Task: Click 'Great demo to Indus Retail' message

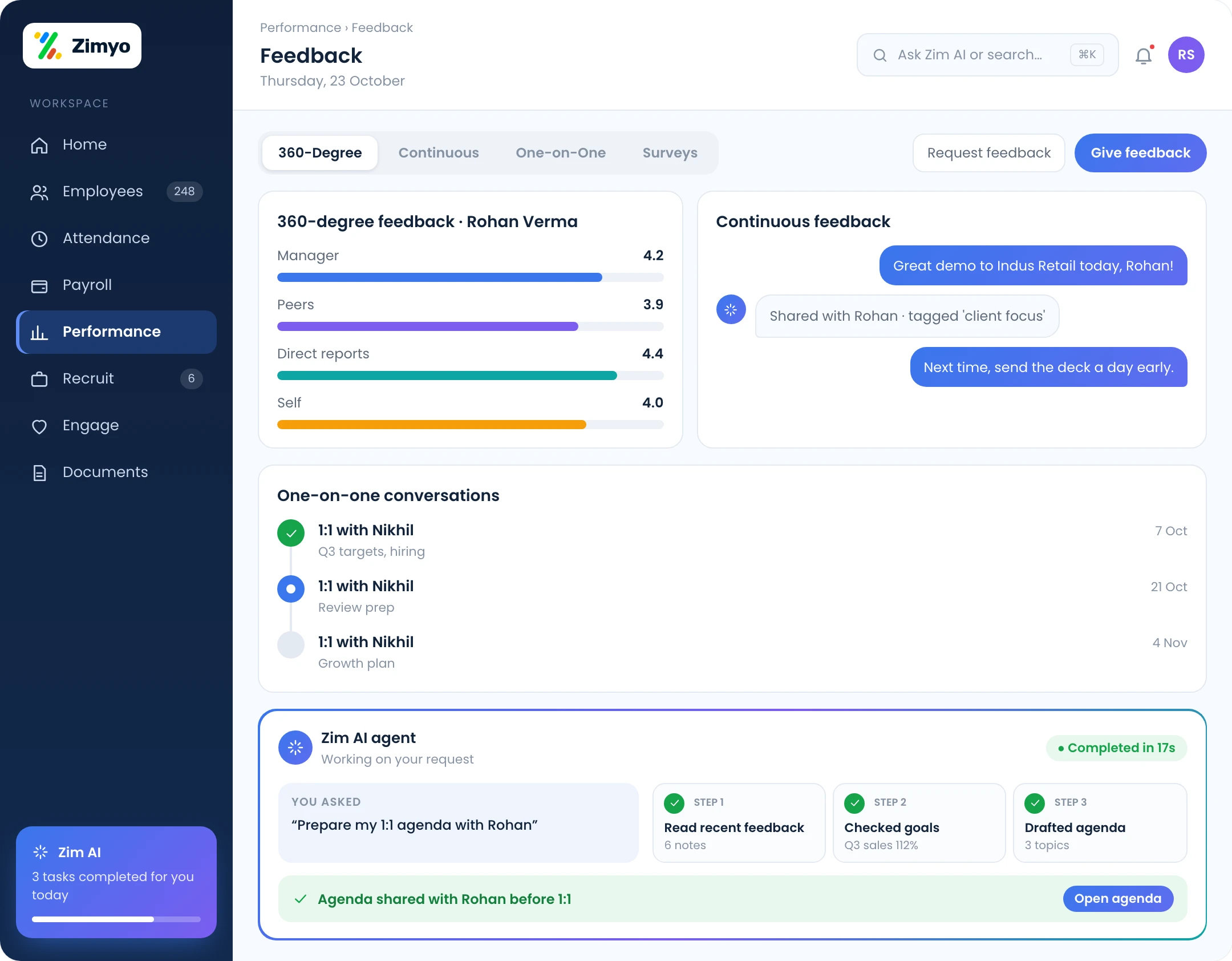Action: tap(1034, 265)
